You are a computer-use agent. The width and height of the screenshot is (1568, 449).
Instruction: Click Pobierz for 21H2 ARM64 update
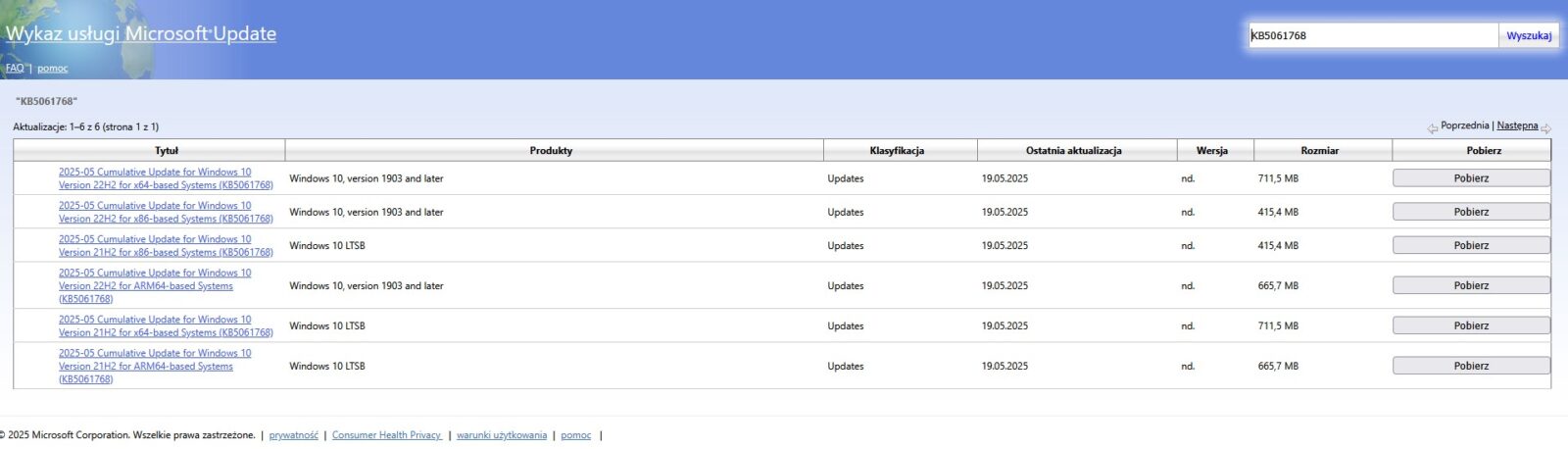1471,366
